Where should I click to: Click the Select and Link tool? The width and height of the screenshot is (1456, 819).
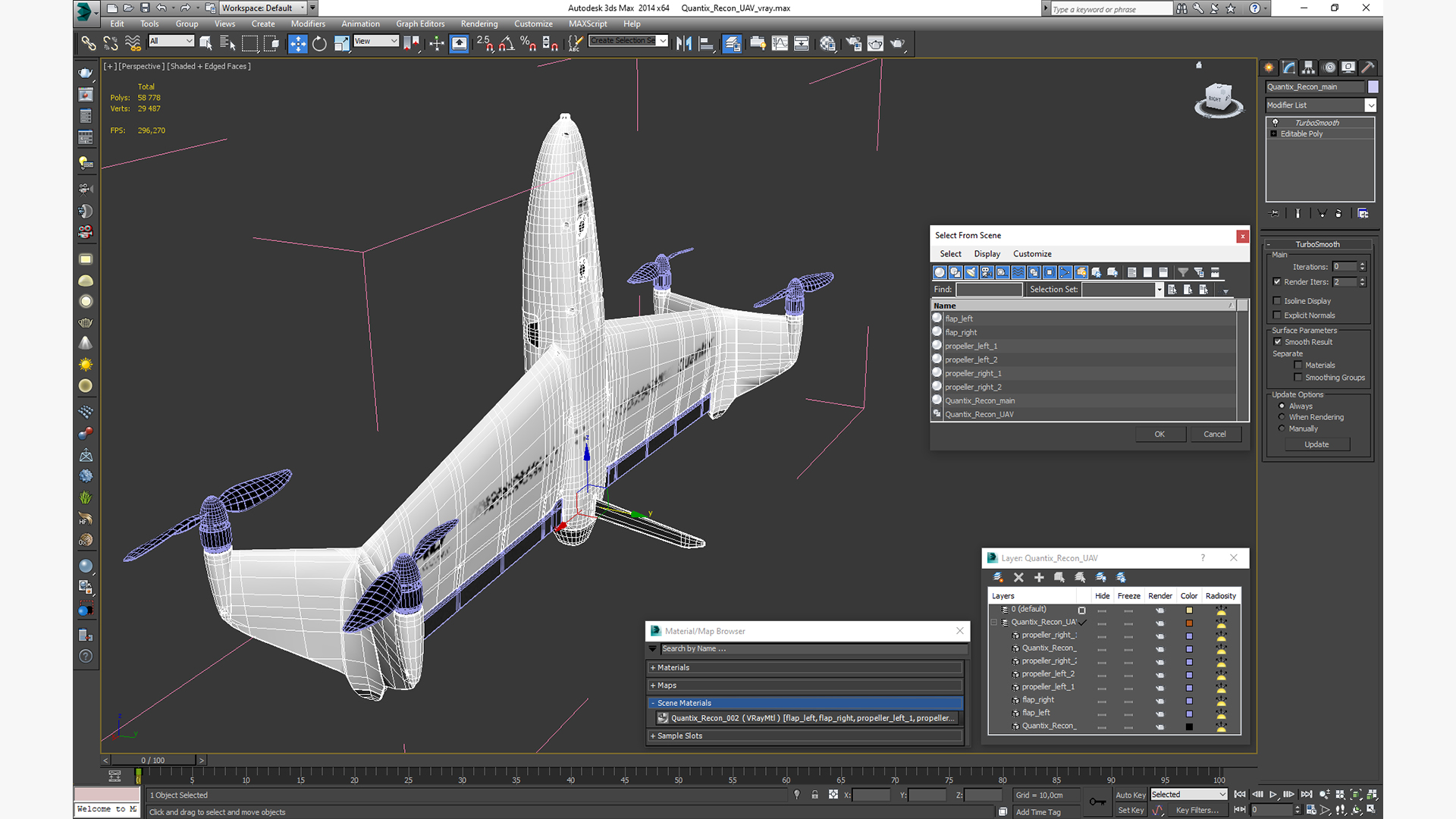(x=89, y=43)
